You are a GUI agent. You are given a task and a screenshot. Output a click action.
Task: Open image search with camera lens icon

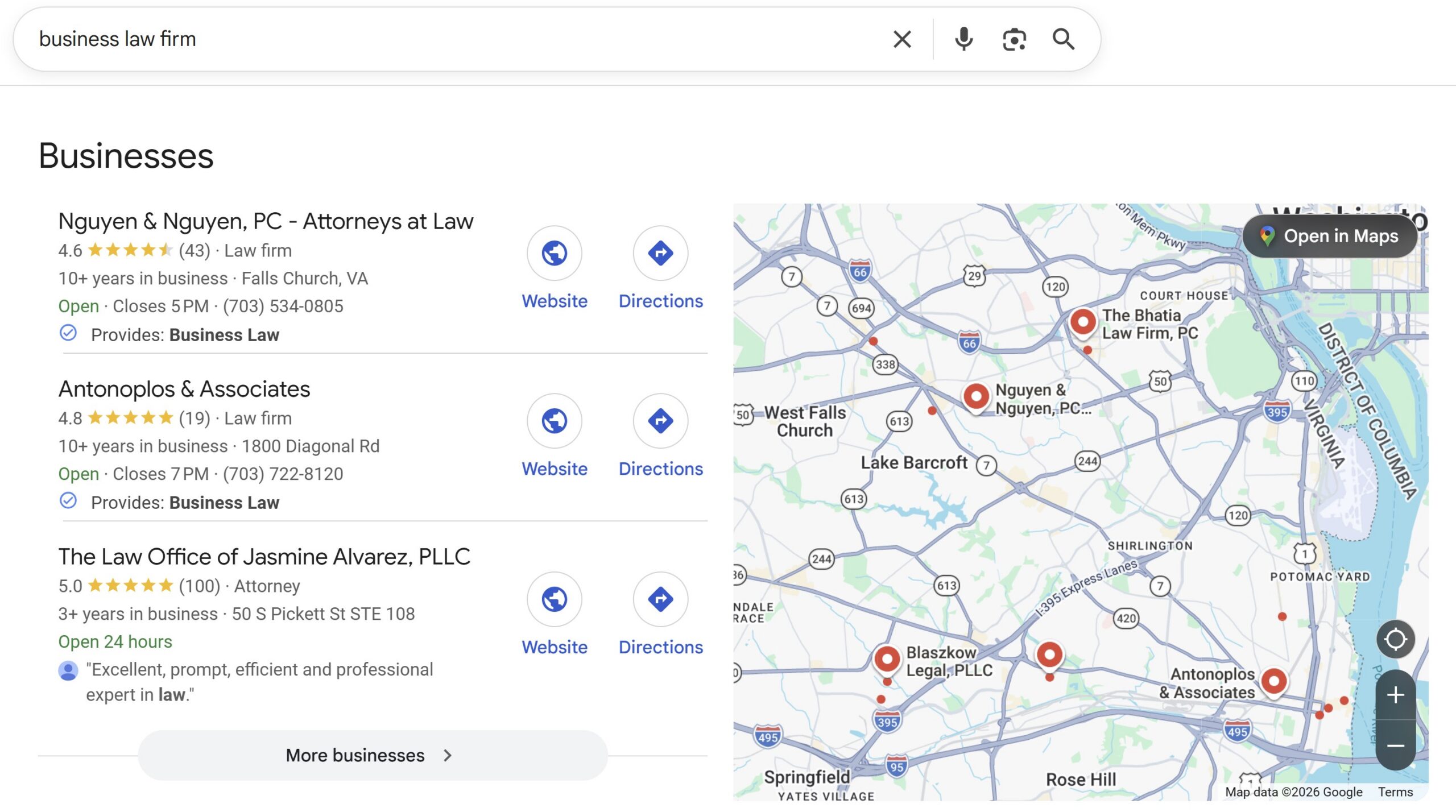click(1014, 39)
